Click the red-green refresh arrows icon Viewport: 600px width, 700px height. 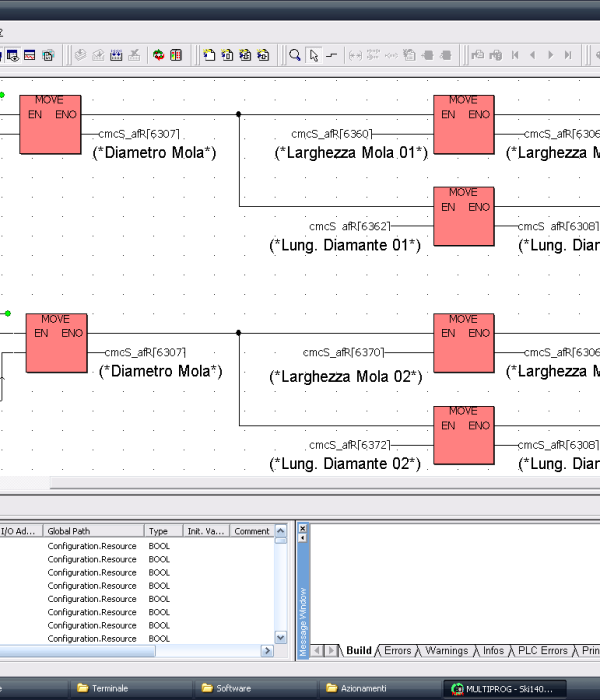click(159, 55)
